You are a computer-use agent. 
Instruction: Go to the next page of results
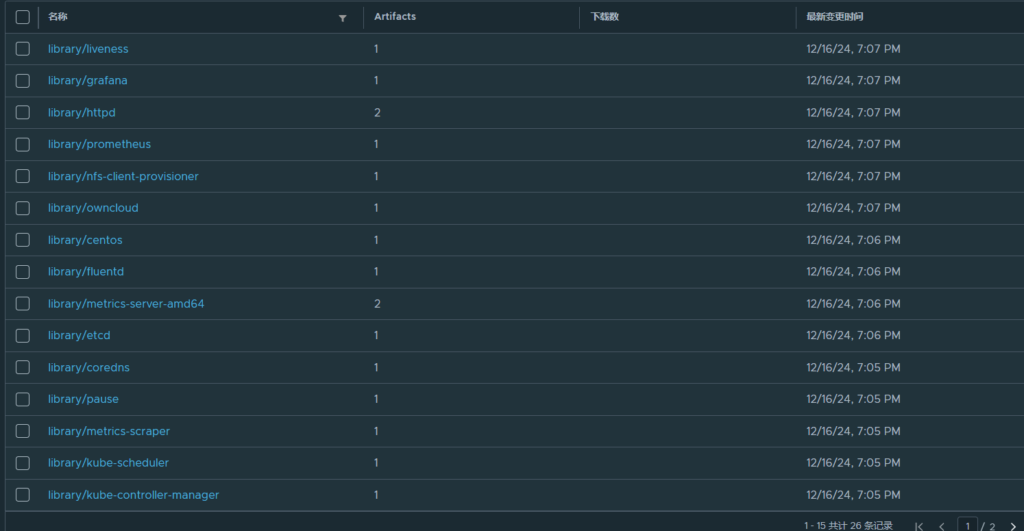(1012, 525)
